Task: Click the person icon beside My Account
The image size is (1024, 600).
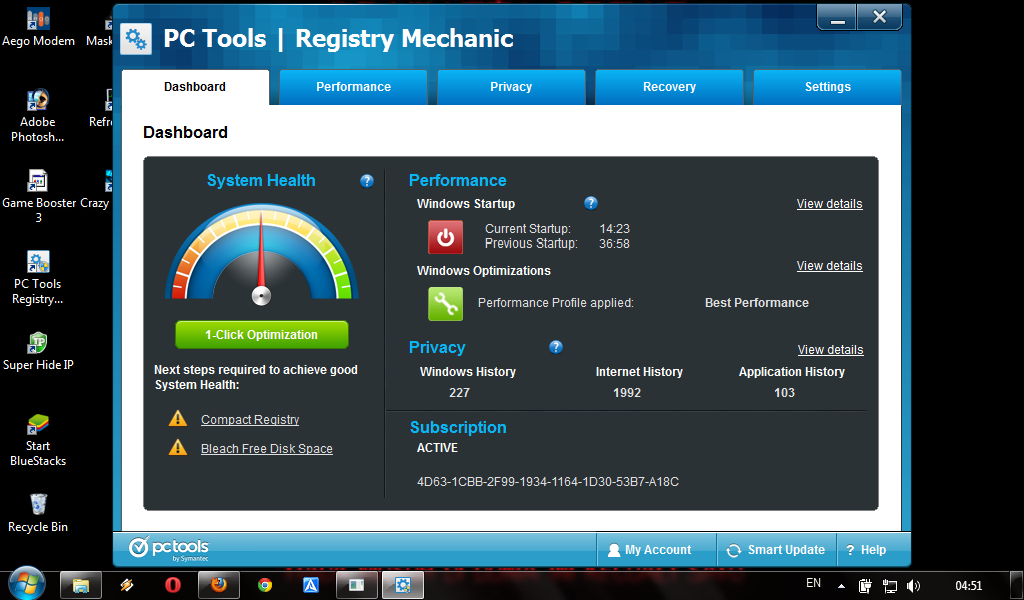Action: point(614,550)
